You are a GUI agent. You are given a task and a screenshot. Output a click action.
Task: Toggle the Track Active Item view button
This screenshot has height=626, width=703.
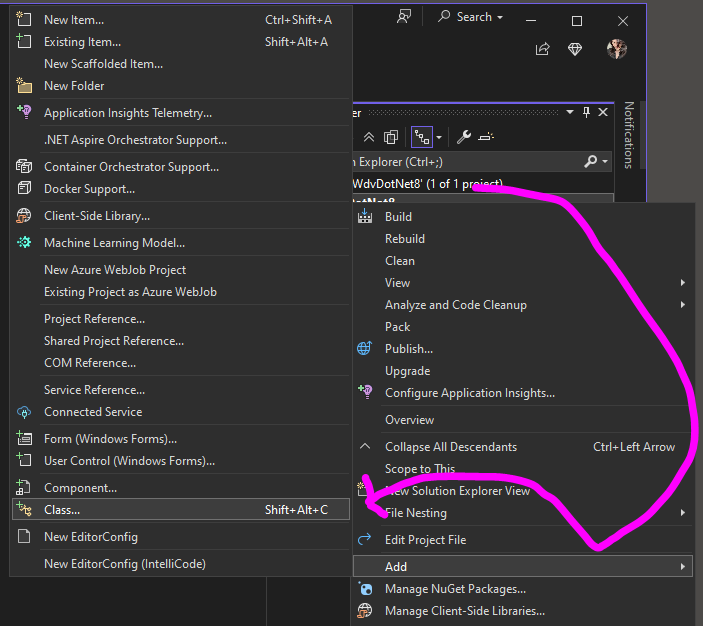point(424,137)
